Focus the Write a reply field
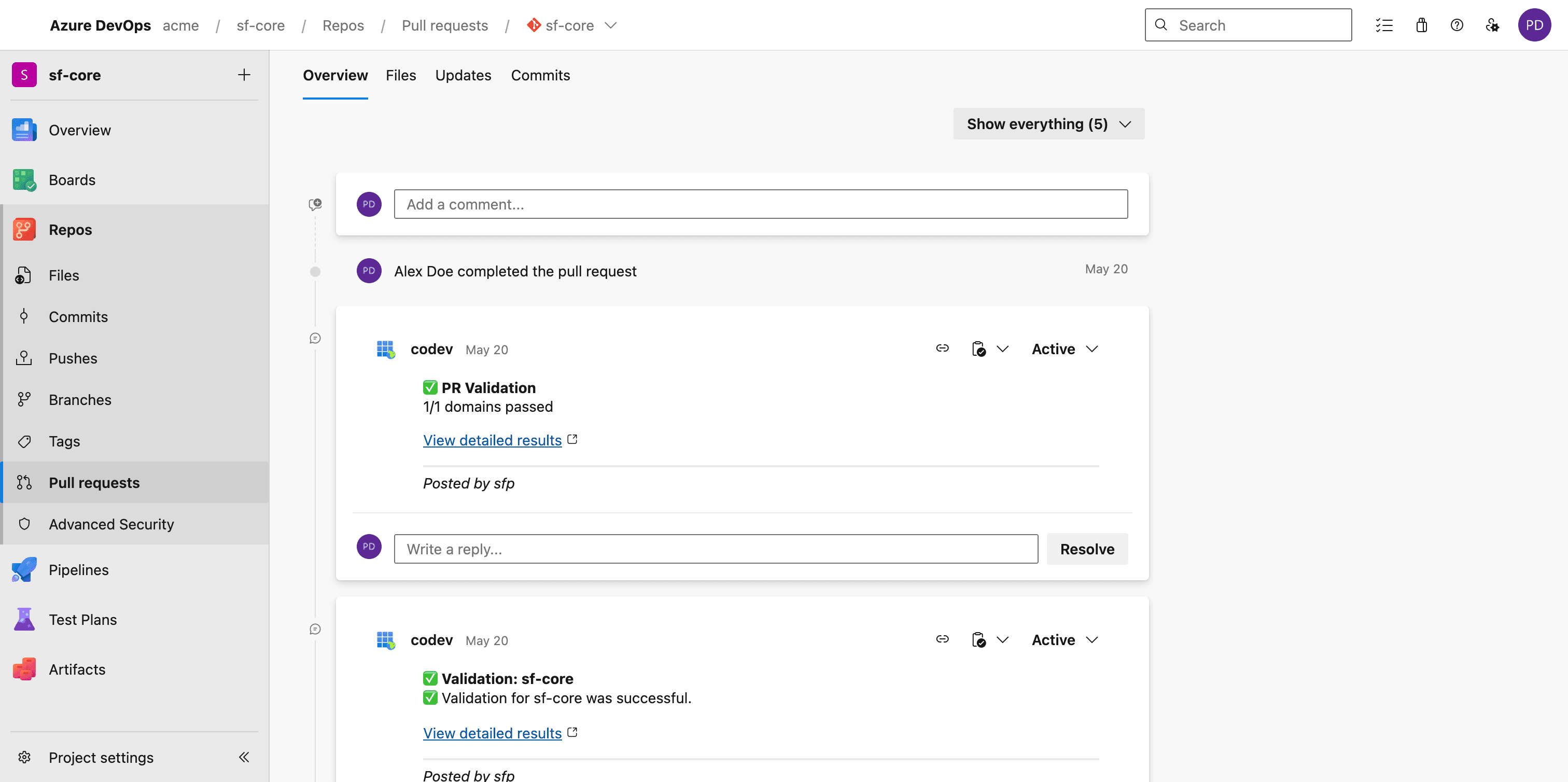 pos(716,549)
